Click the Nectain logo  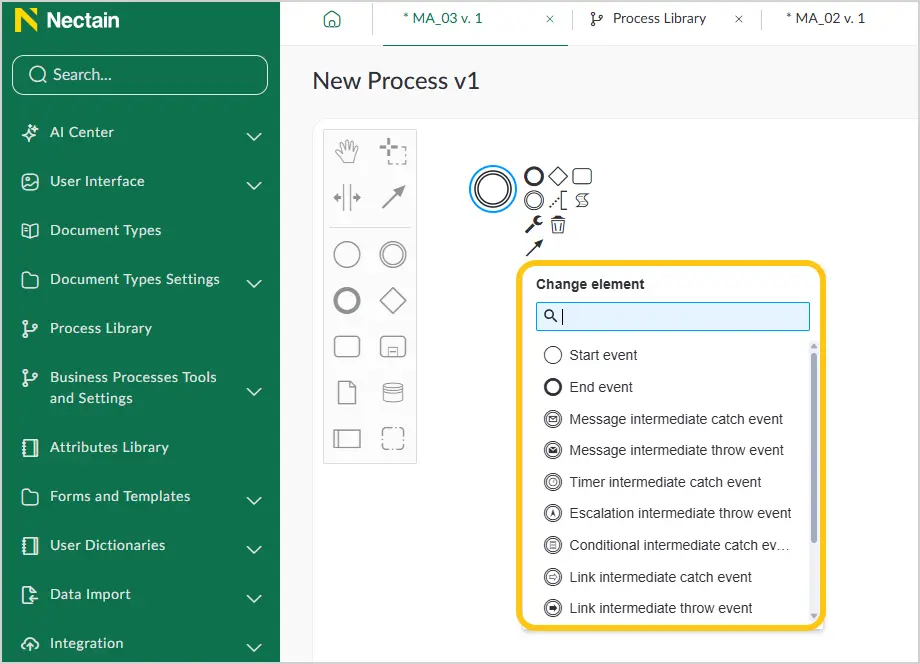pyautogui.click(x=67, y=21)
